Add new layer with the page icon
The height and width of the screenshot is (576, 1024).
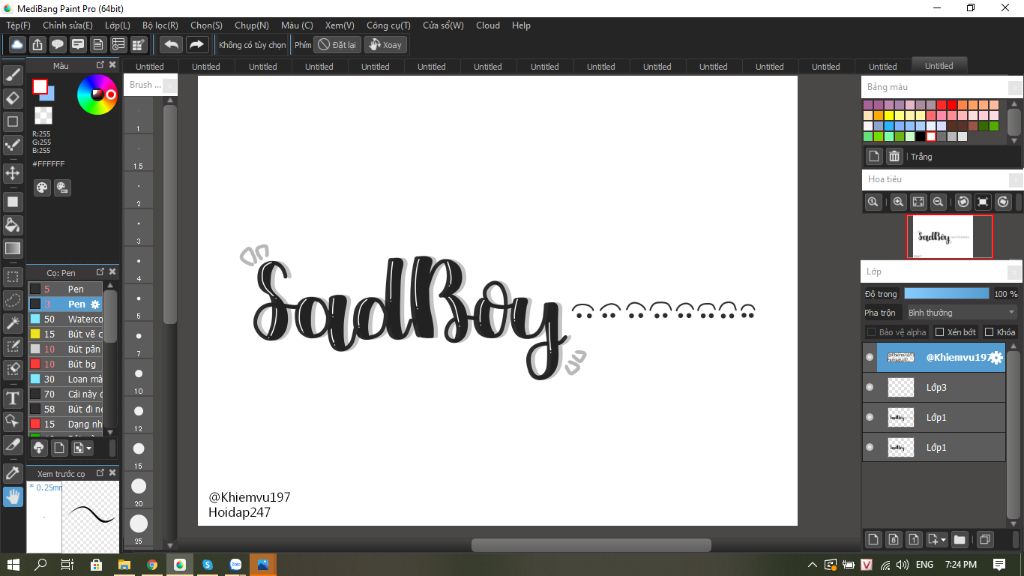(873, 539)
